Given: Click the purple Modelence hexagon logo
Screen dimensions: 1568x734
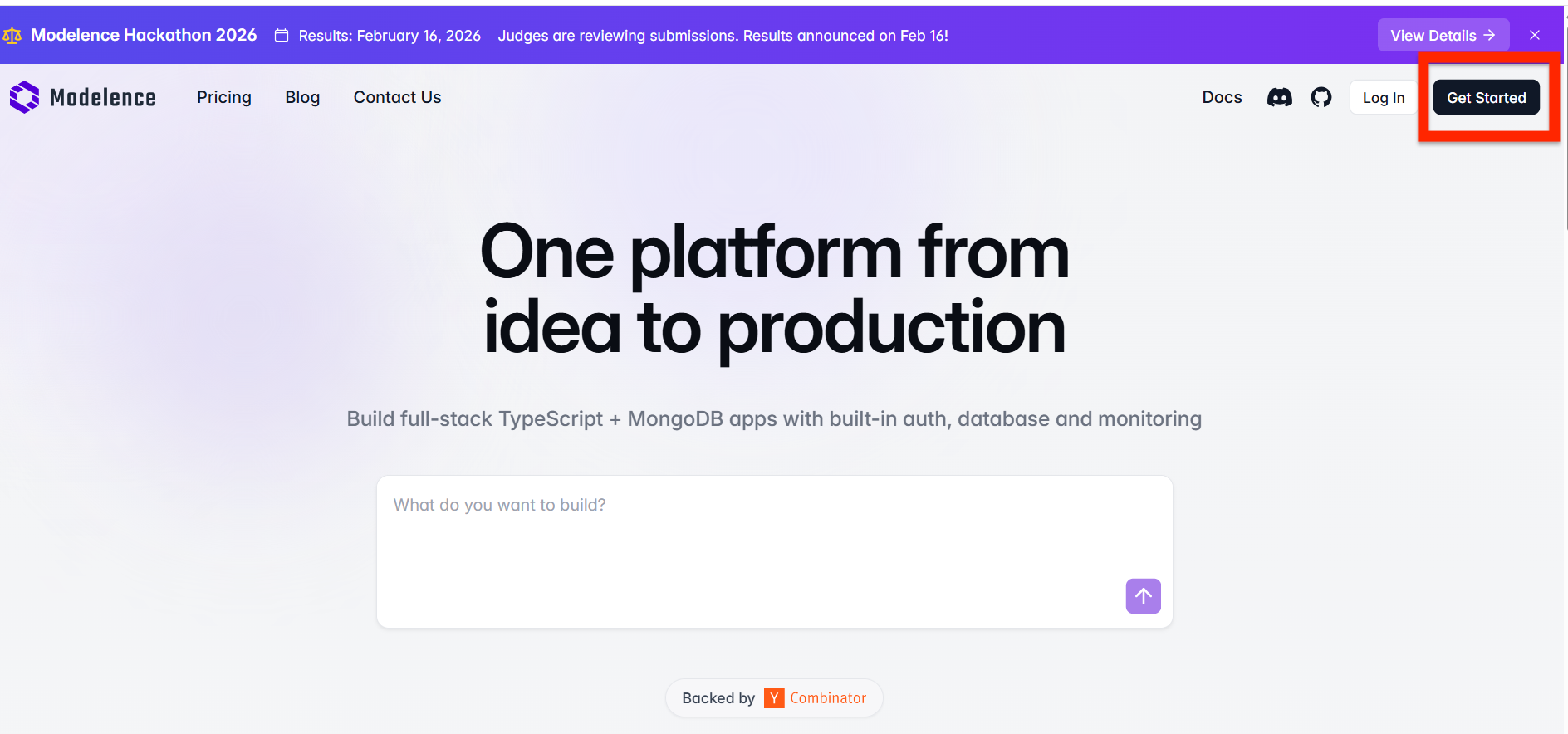Looking at the screenshot, I should click(24, 97).
